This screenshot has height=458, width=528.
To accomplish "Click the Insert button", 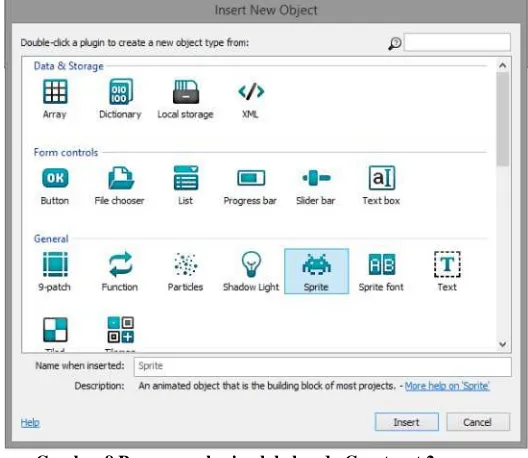I will 406,422.
